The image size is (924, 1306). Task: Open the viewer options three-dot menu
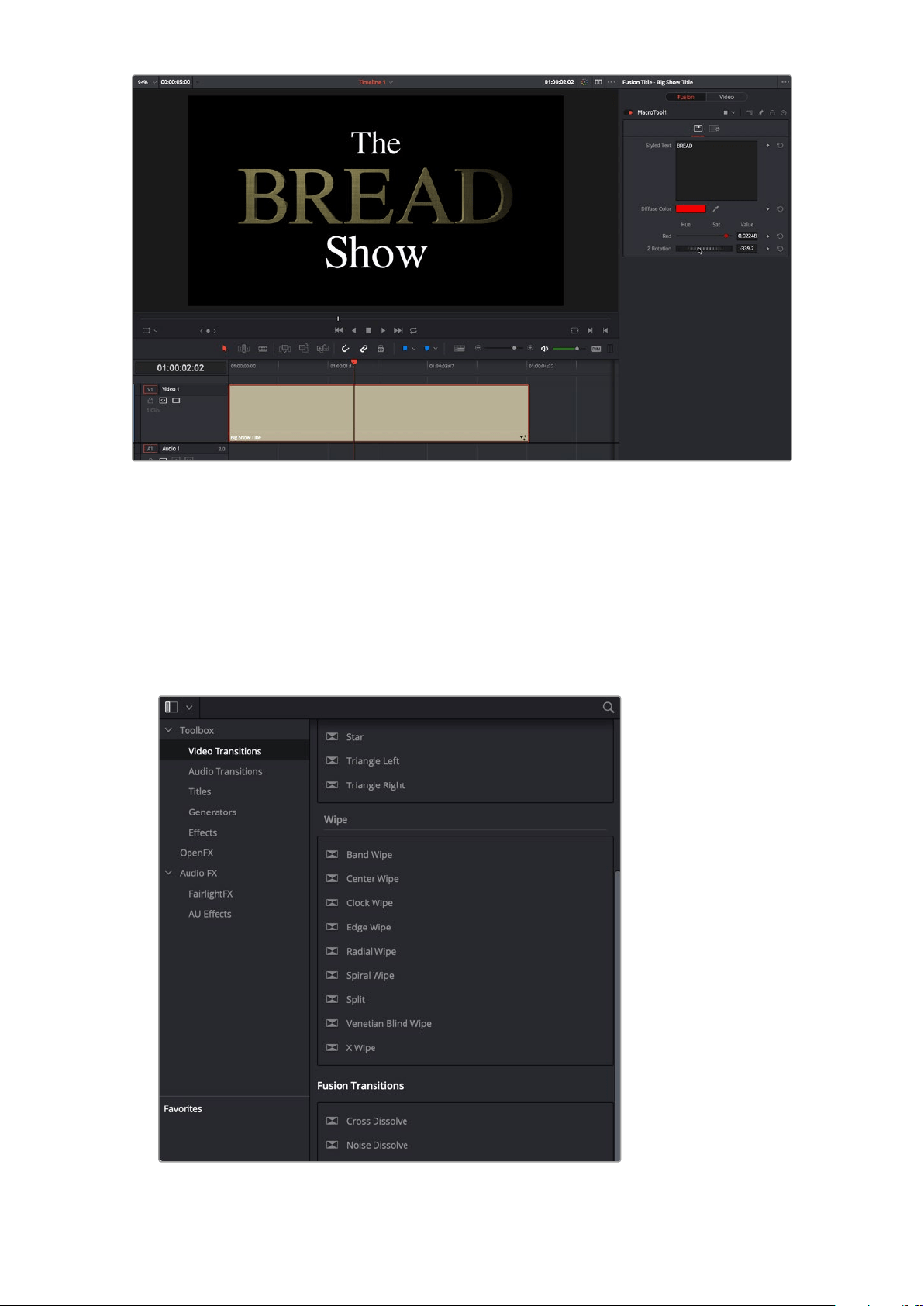pos(612,82)
